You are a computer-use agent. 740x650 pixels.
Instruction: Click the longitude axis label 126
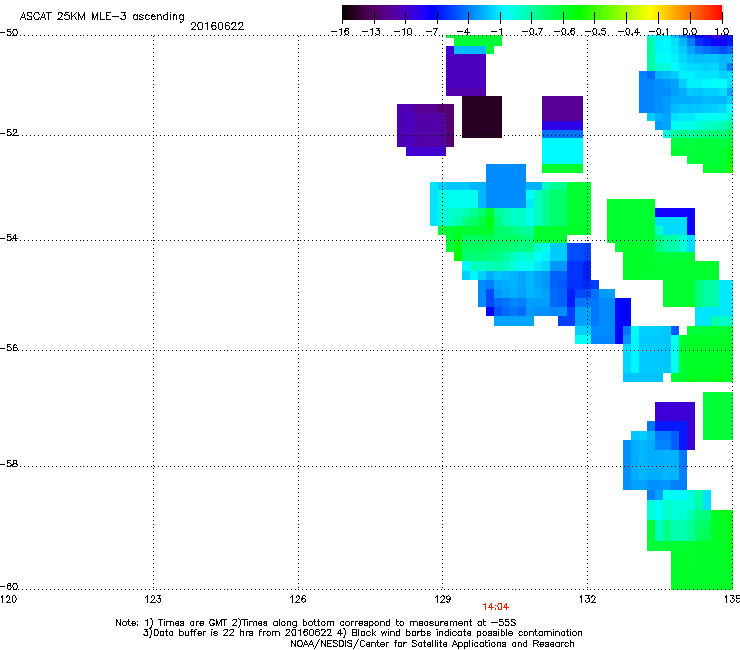(x=298, y=599)
